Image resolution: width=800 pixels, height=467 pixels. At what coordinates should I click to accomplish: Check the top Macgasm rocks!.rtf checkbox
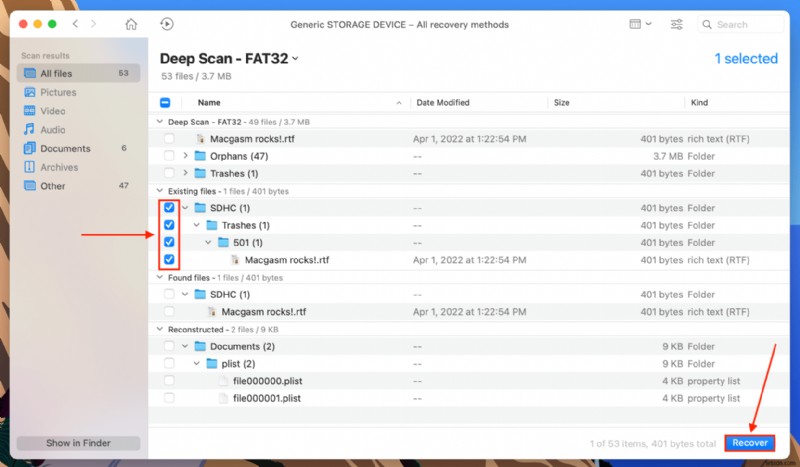[x=169, y=139]
